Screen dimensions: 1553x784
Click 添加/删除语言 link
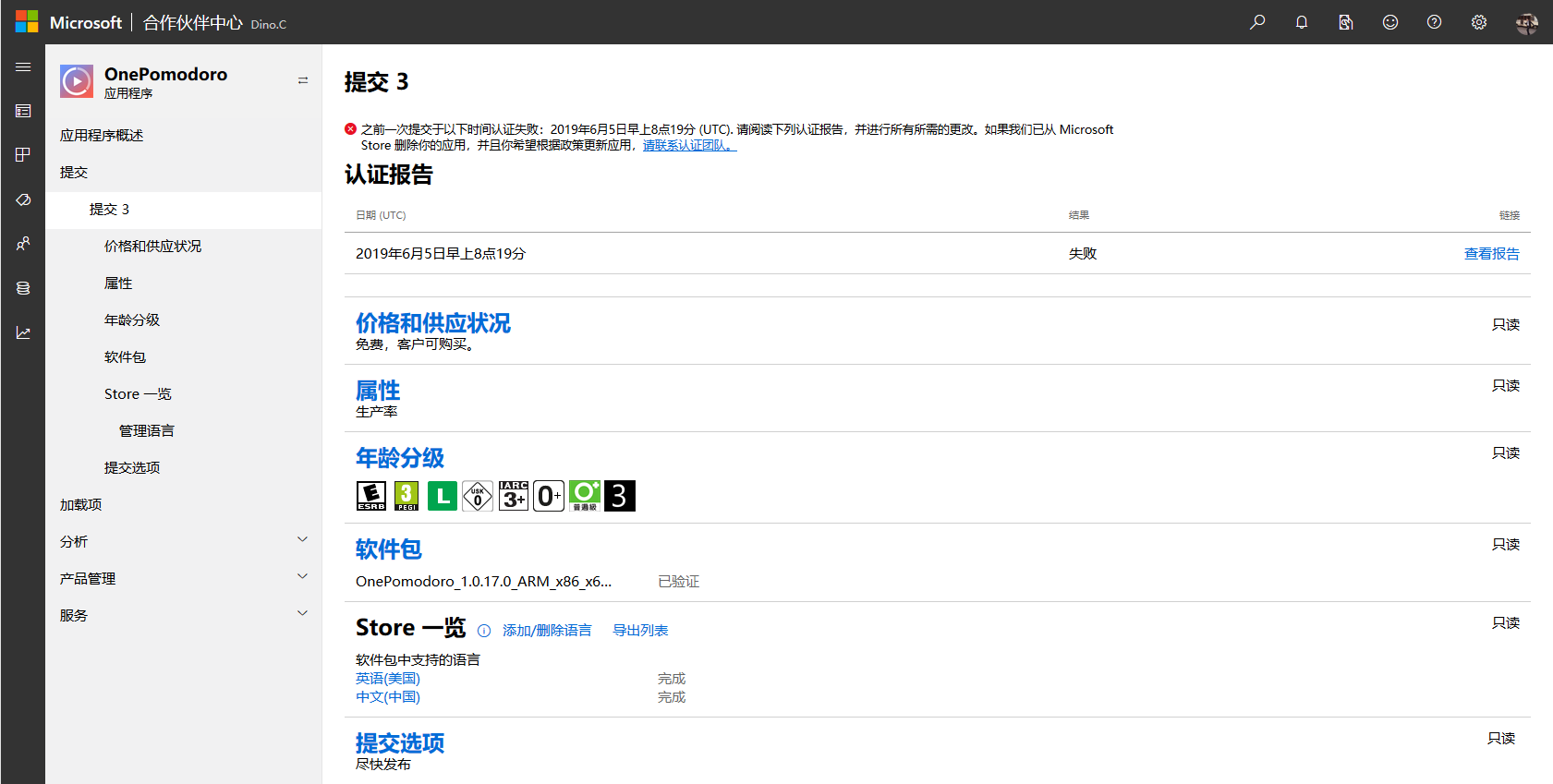tap(547, 631)
